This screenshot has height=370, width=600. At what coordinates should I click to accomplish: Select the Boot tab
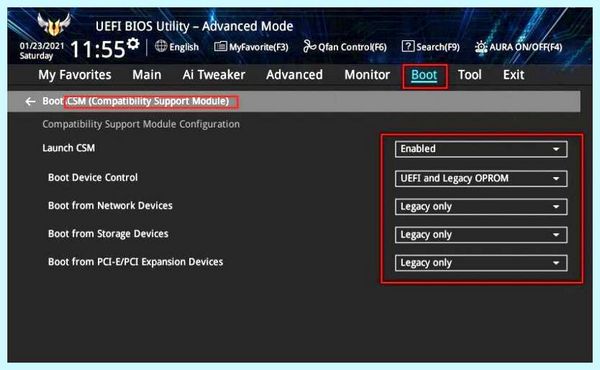(424, 75)
